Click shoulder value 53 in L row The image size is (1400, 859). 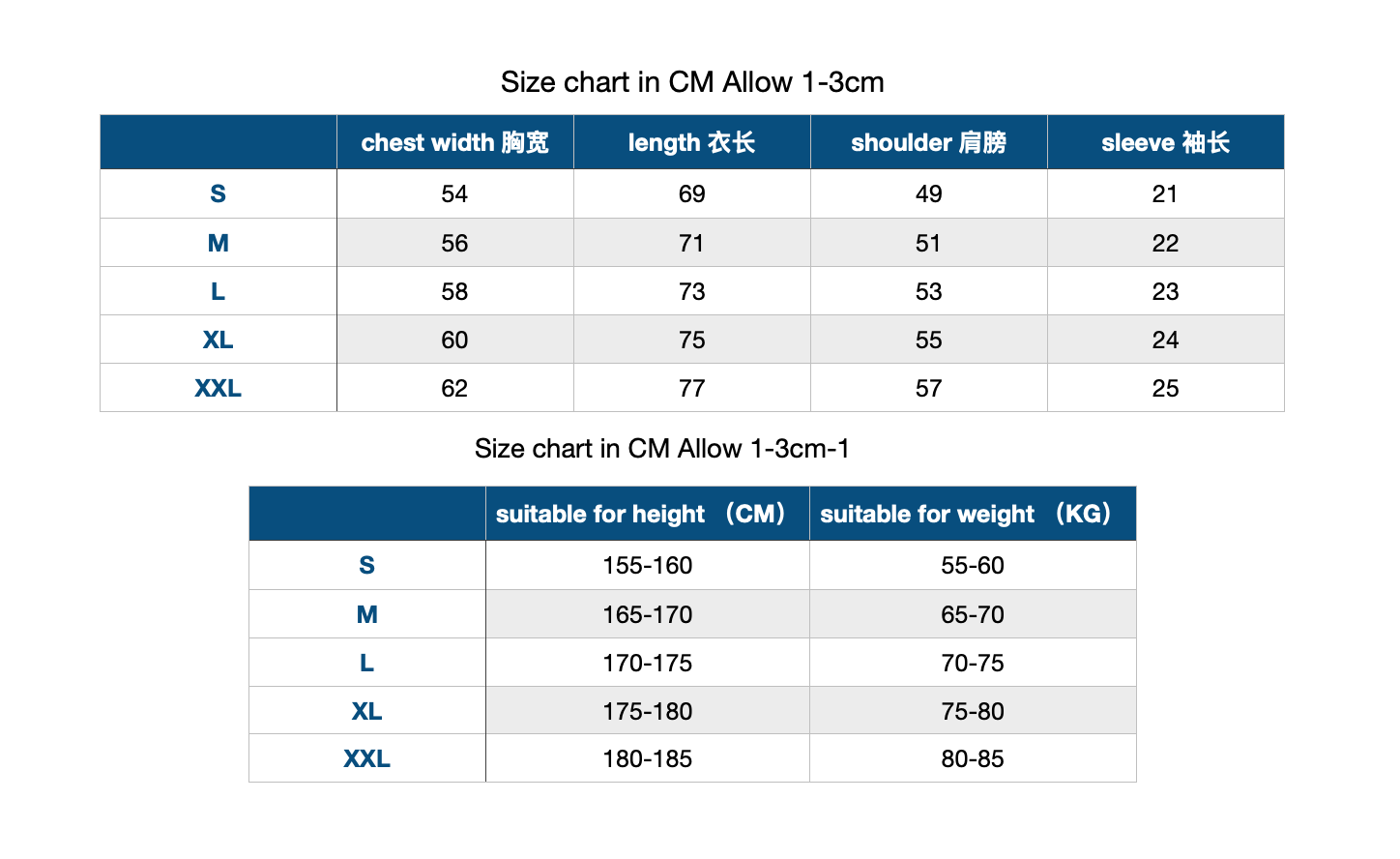pos(929,291)
